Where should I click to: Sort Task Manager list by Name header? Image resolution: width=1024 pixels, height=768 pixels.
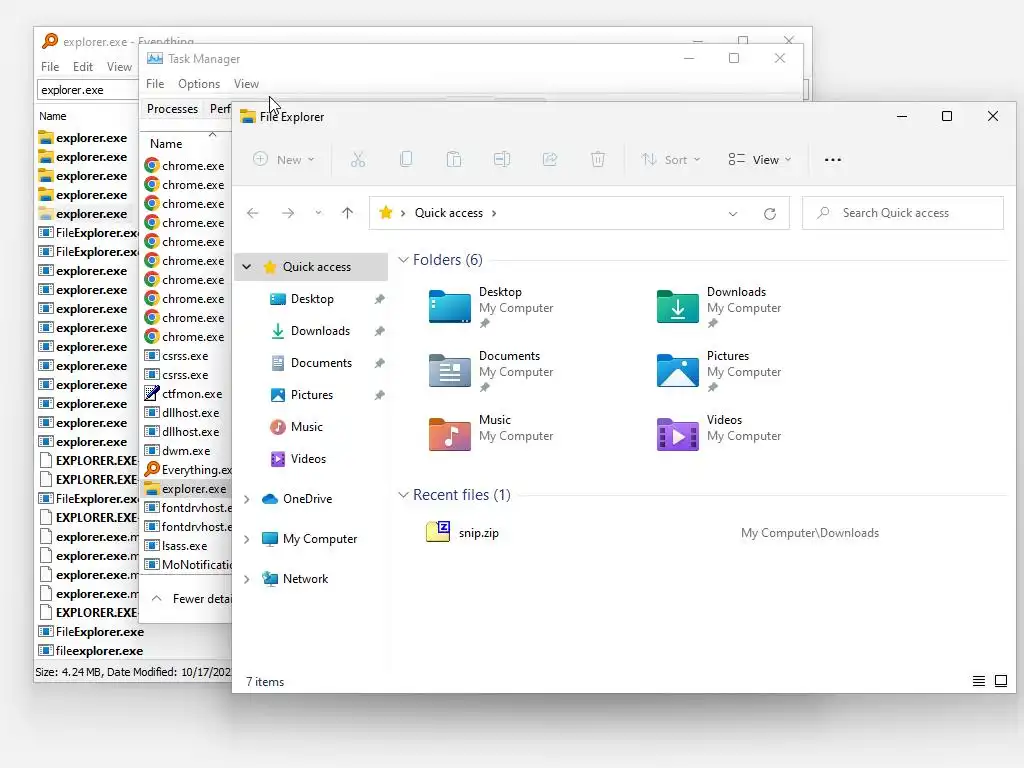(166, 144)
